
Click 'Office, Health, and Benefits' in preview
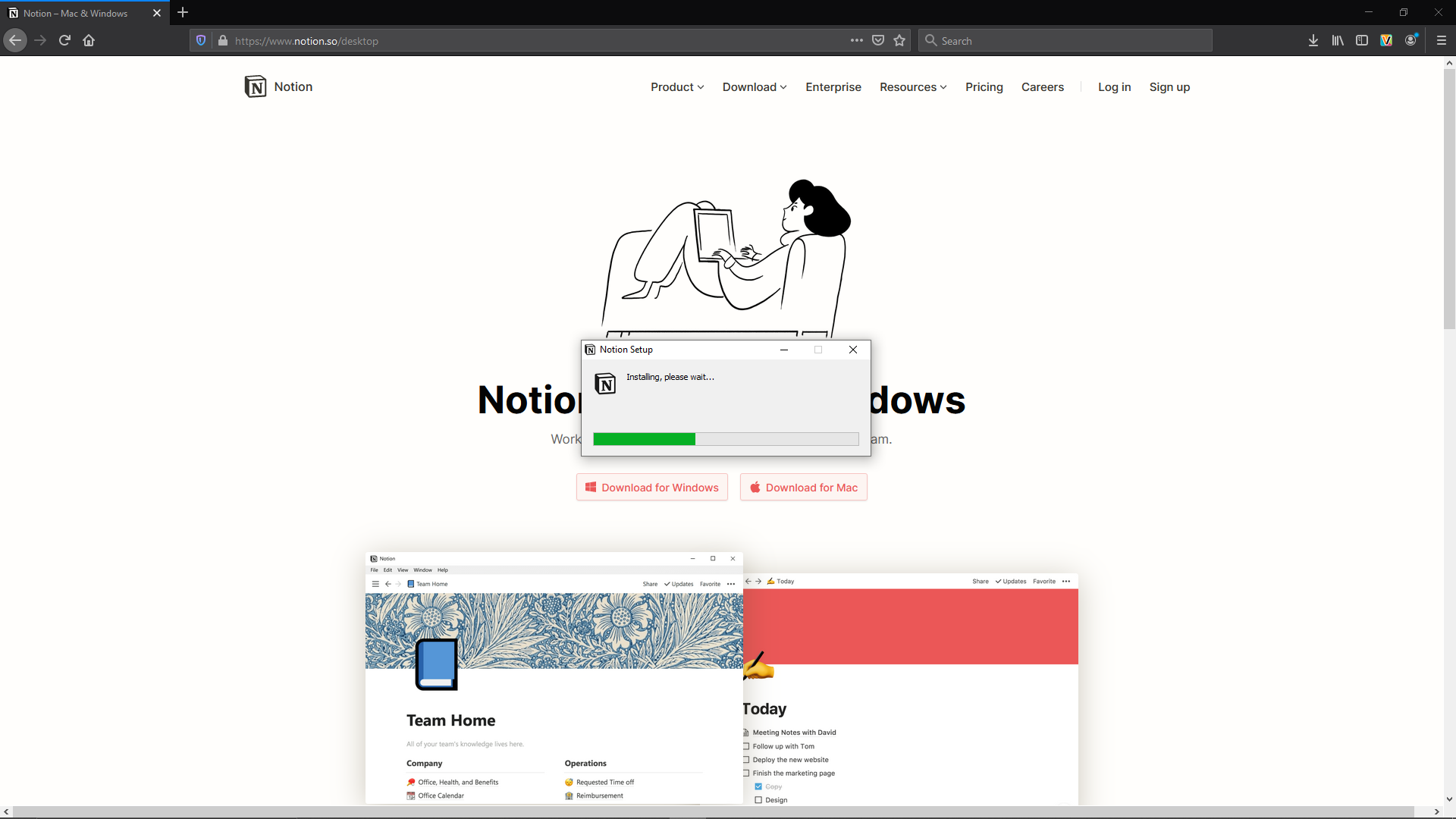(x=458, y=782)
